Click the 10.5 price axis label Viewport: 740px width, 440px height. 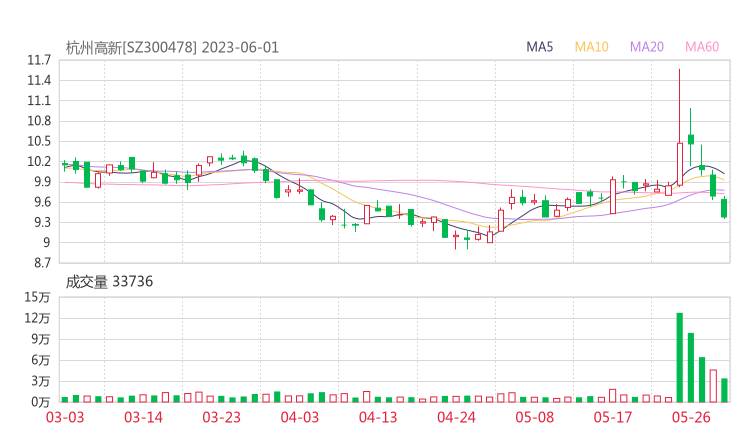pyautogui.click(x=39, y=142)
